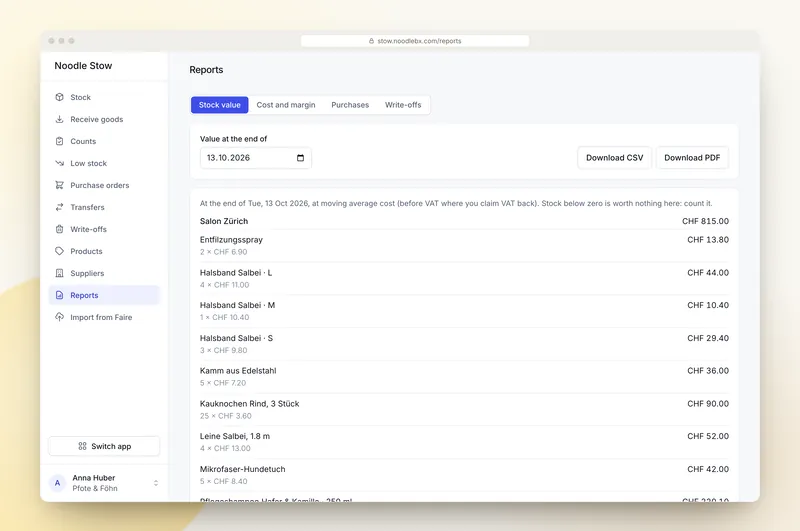Open Transfers in the sidebar
This screenshot has width=800, height=531.
pyautogui.click(x=104, y=207)
